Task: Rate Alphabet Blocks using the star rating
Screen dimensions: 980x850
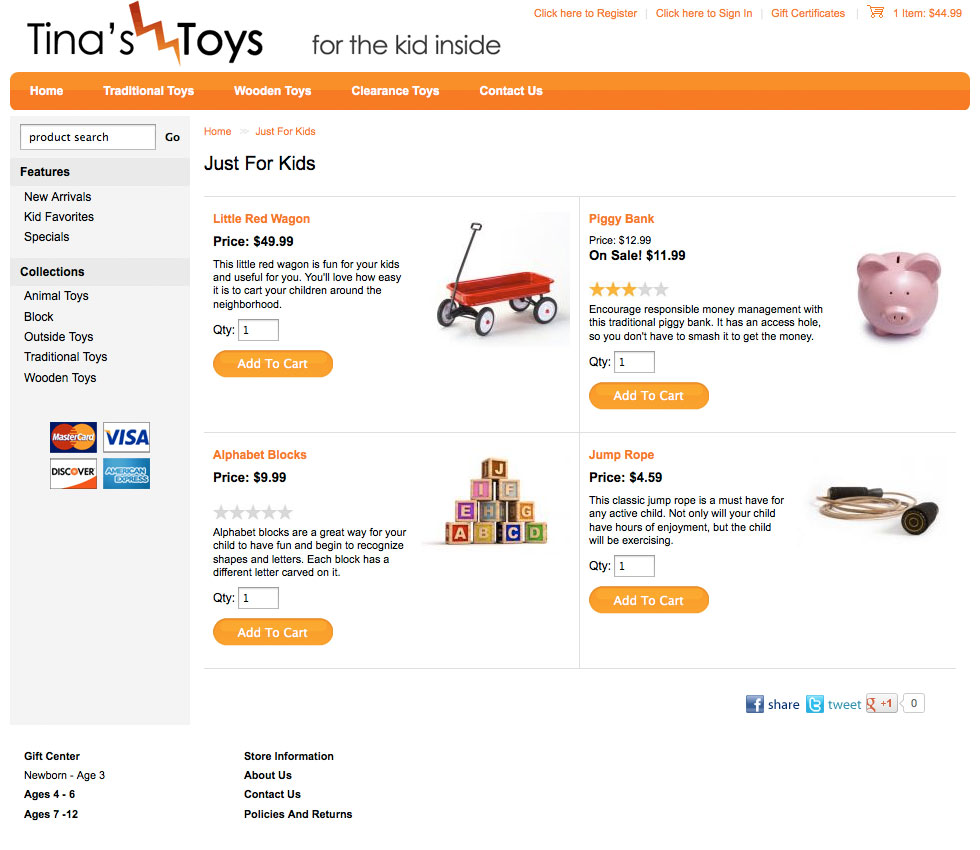Action: click(x=252, y=512)
